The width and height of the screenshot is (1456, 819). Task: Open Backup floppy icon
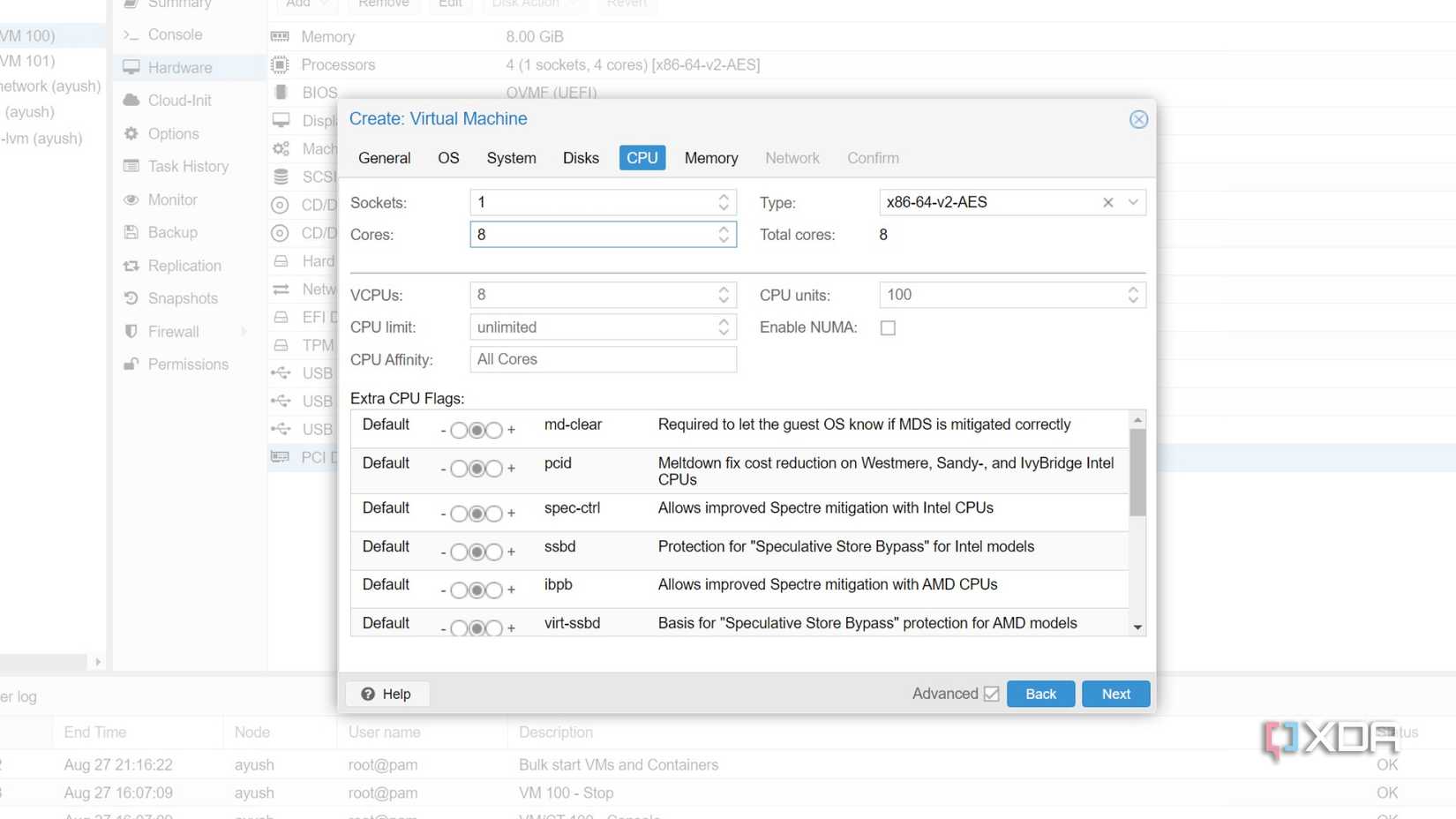pyautogui.click(x=131, y=232)
